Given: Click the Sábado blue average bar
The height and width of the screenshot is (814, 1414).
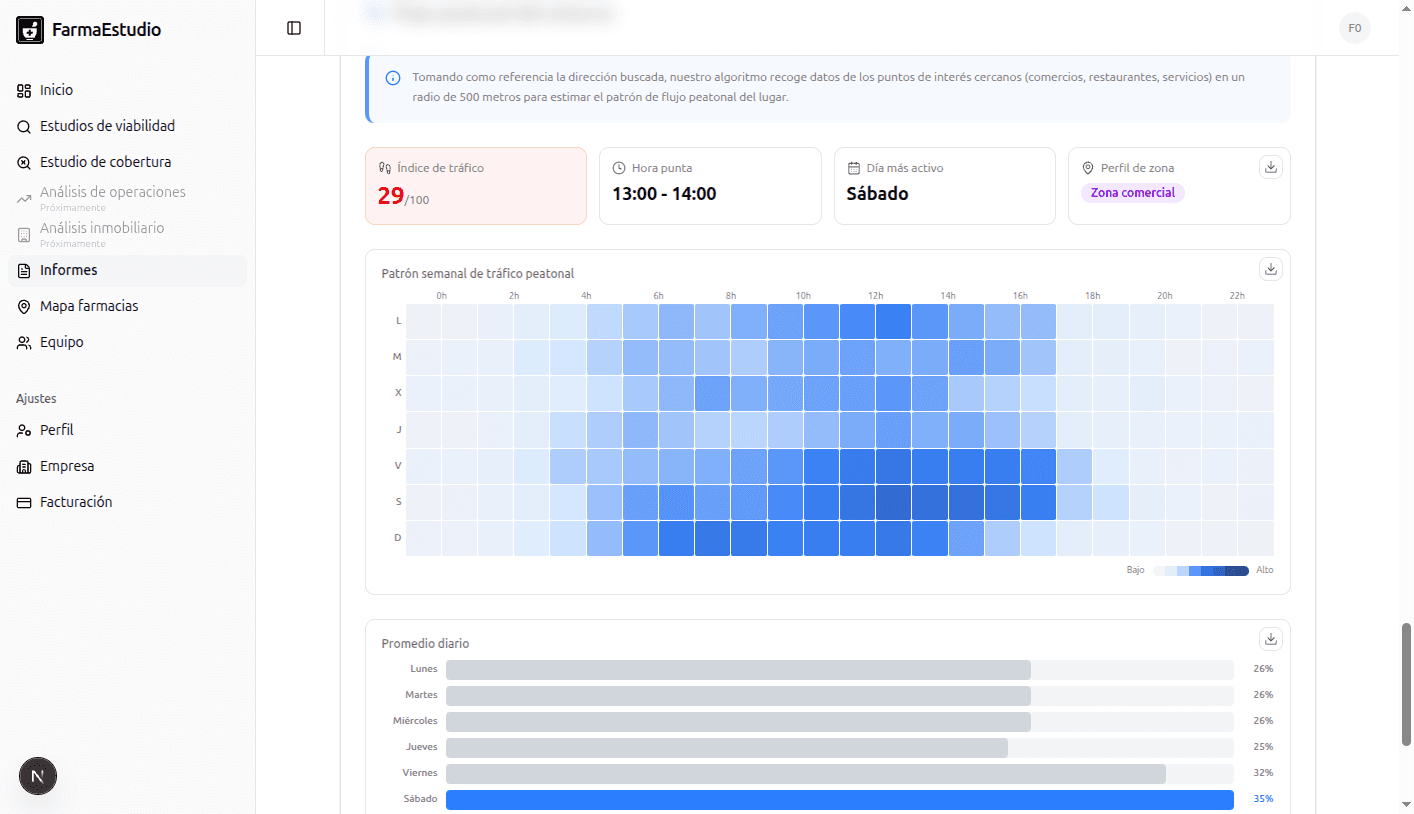Looking at the screenshot, I should 839,799.
